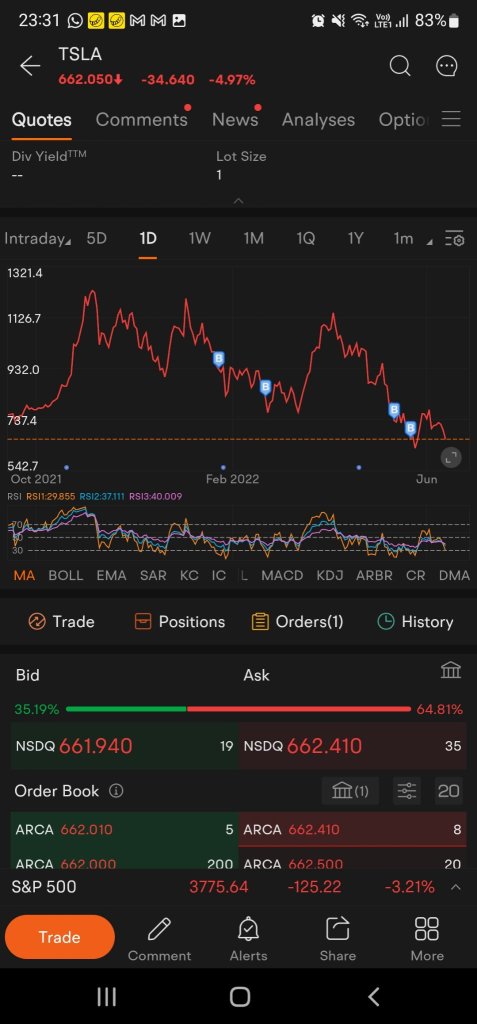The image size is (477, 1024).
Task: Tap the Share icon
Action: click(338, 928)
